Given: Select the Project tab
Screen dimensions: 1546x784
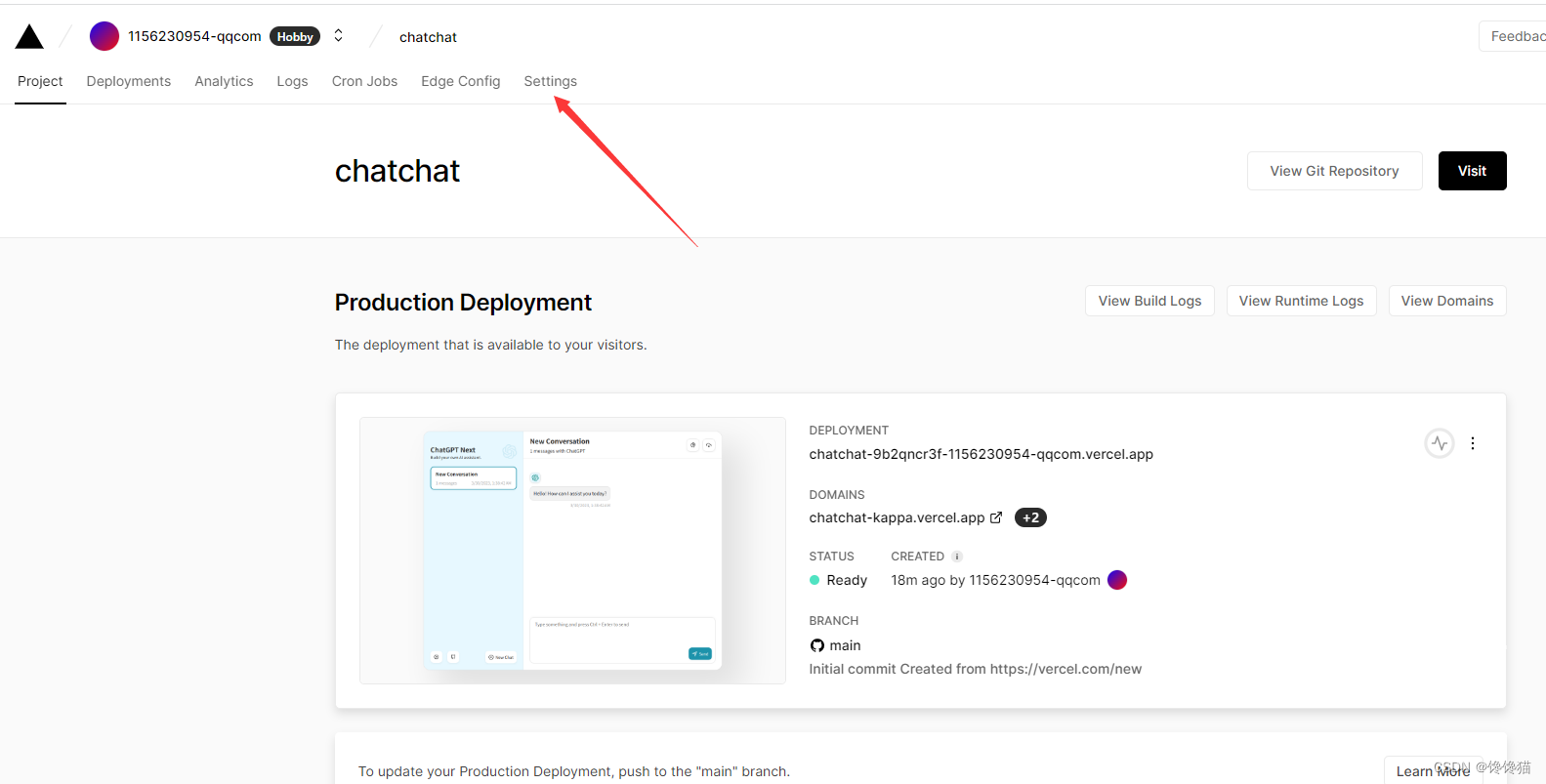Looking at the screenshot, I should pyautogui.click(x=40, y=81).
